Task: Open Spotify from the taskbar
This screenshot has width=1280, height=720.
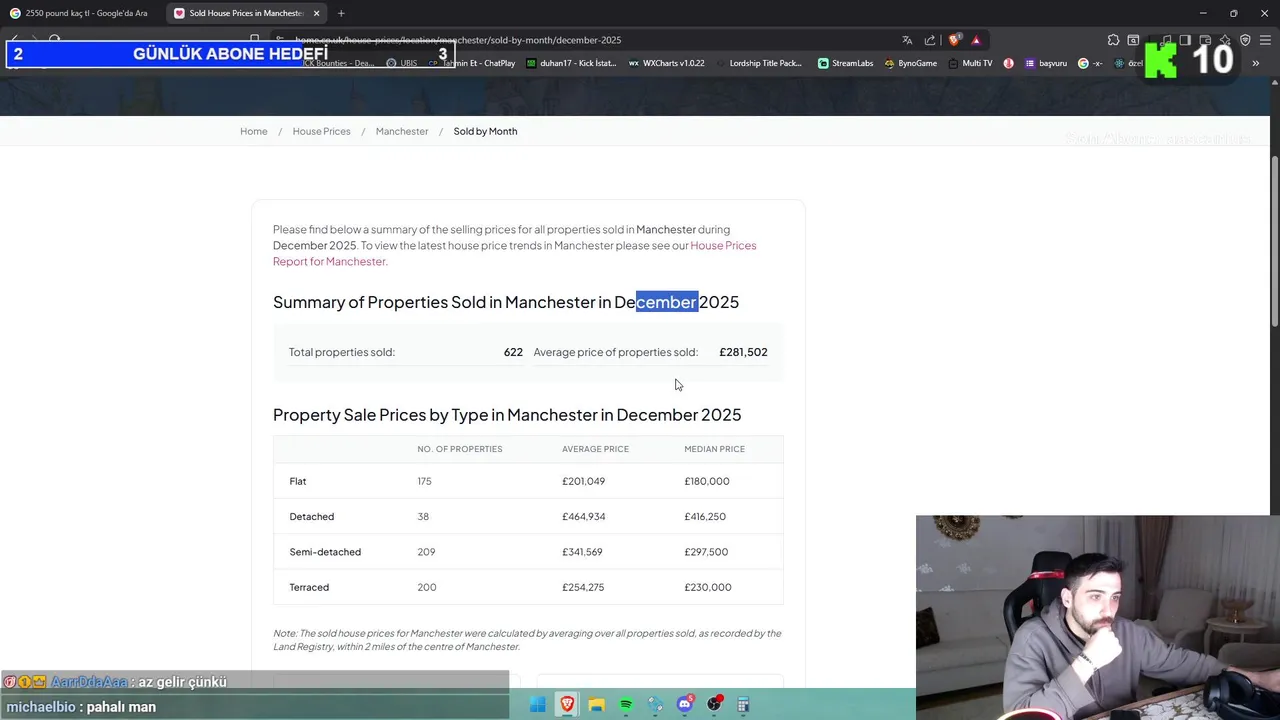Action: [x=626, y=704]
